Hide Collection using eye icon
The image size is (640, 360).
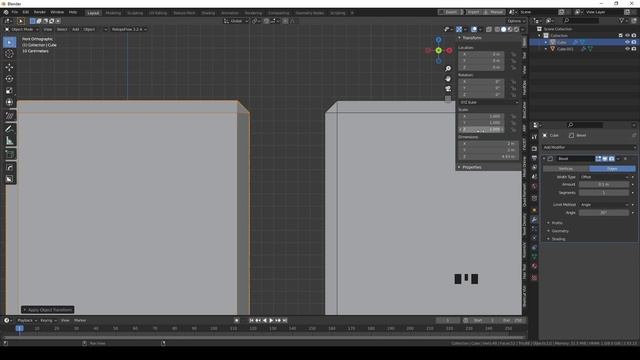tap(627, 36)
